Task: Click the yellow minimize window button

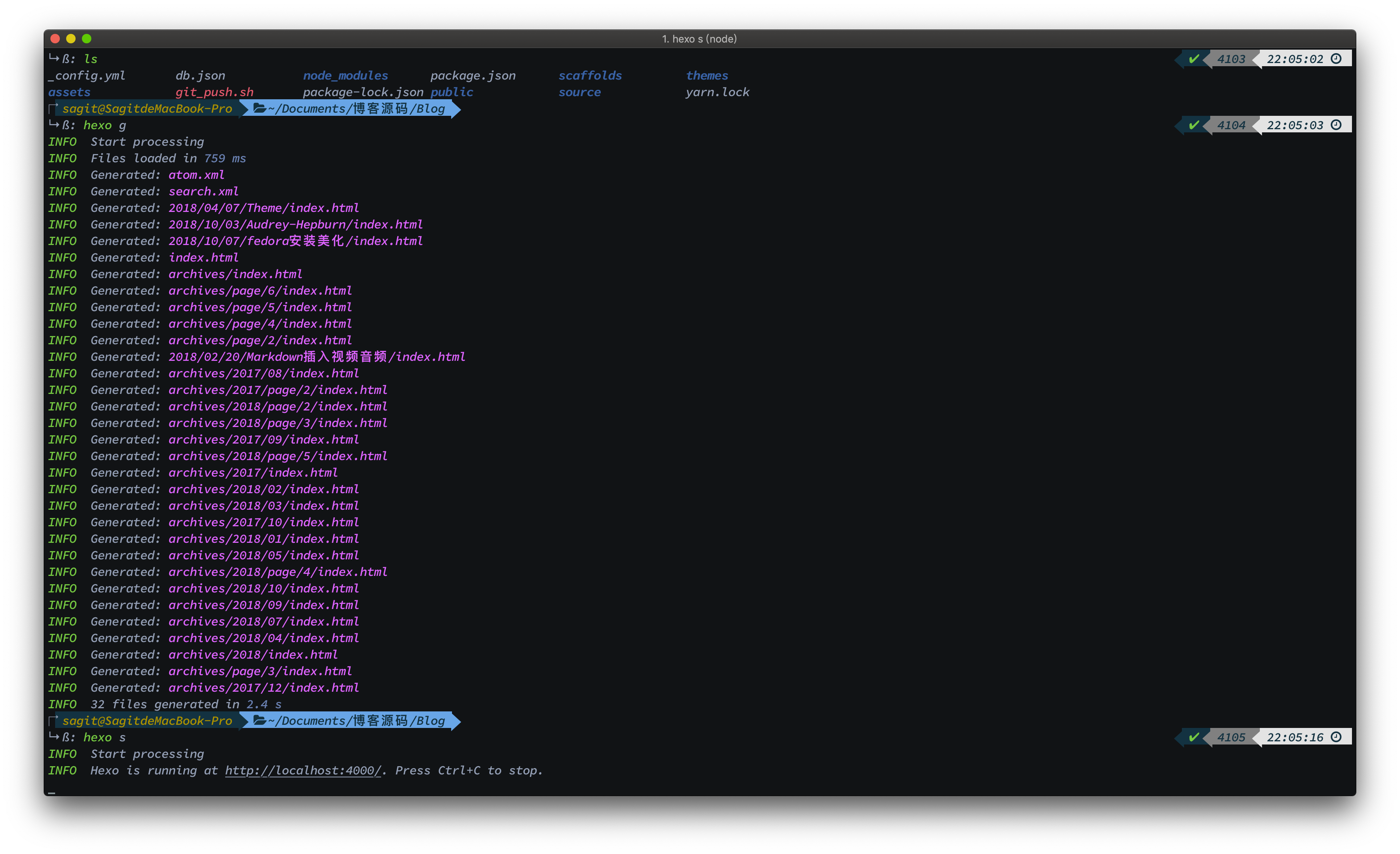Action: pos(71,39)
